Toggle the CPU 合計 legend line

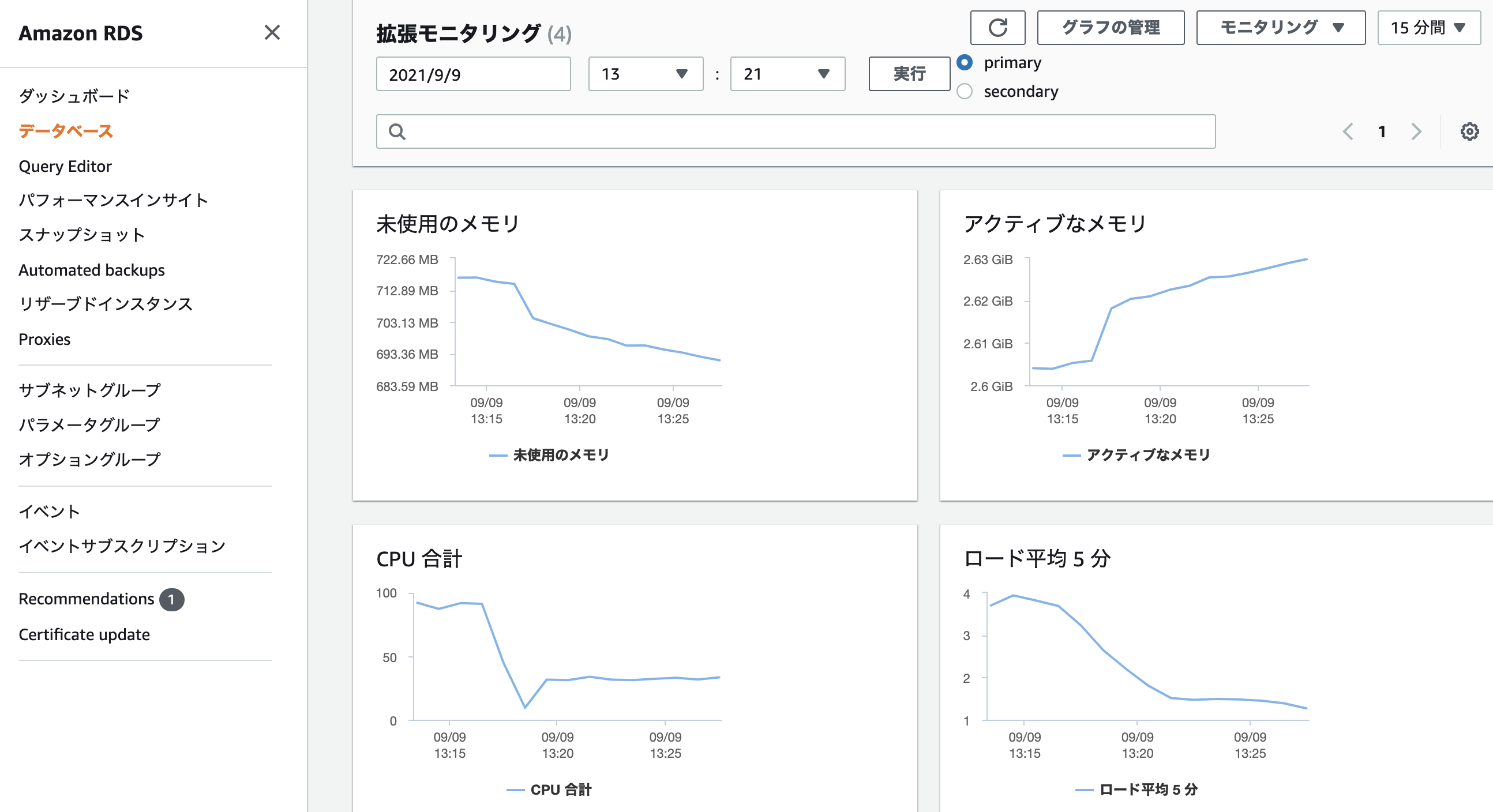coord(548,790)
